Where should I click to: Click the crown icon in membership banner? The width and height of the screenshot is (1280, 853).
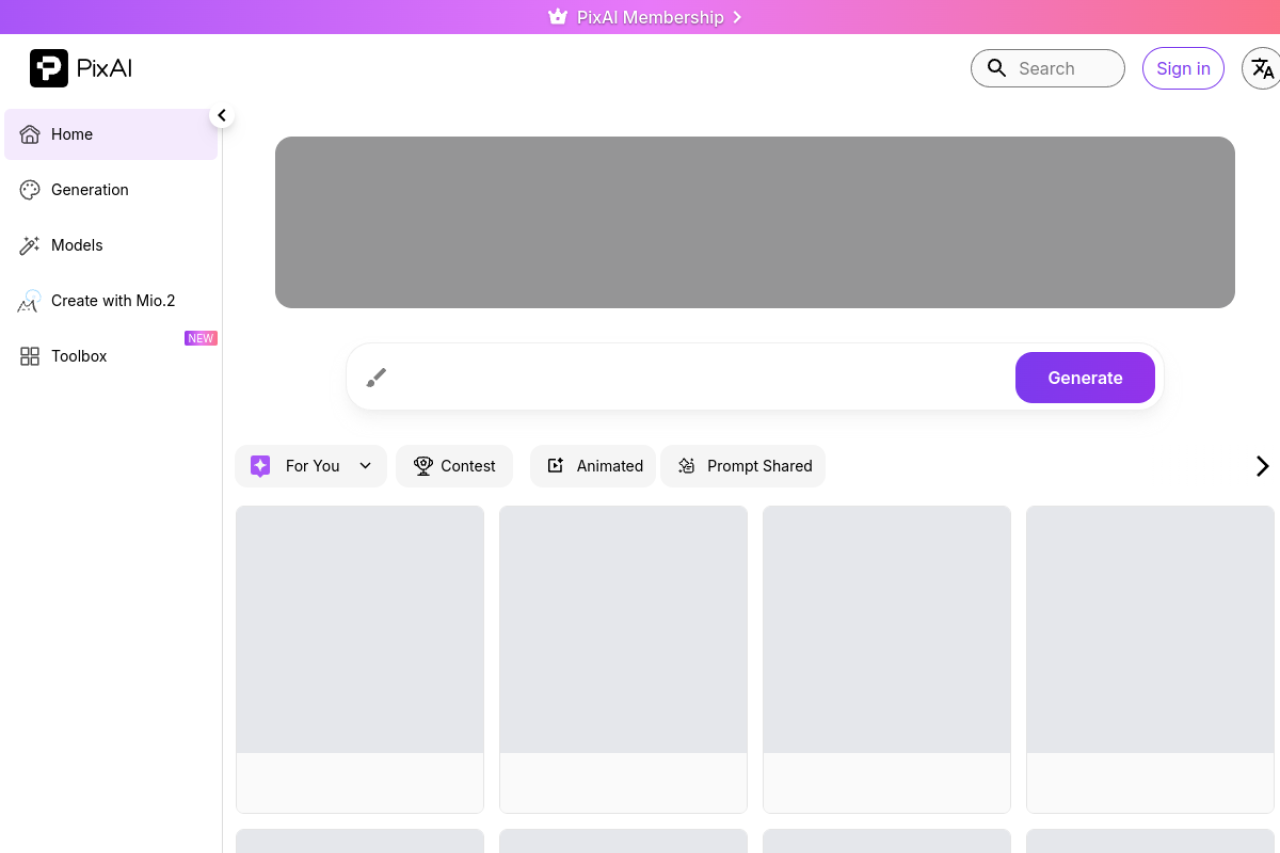tap(558, 17)
